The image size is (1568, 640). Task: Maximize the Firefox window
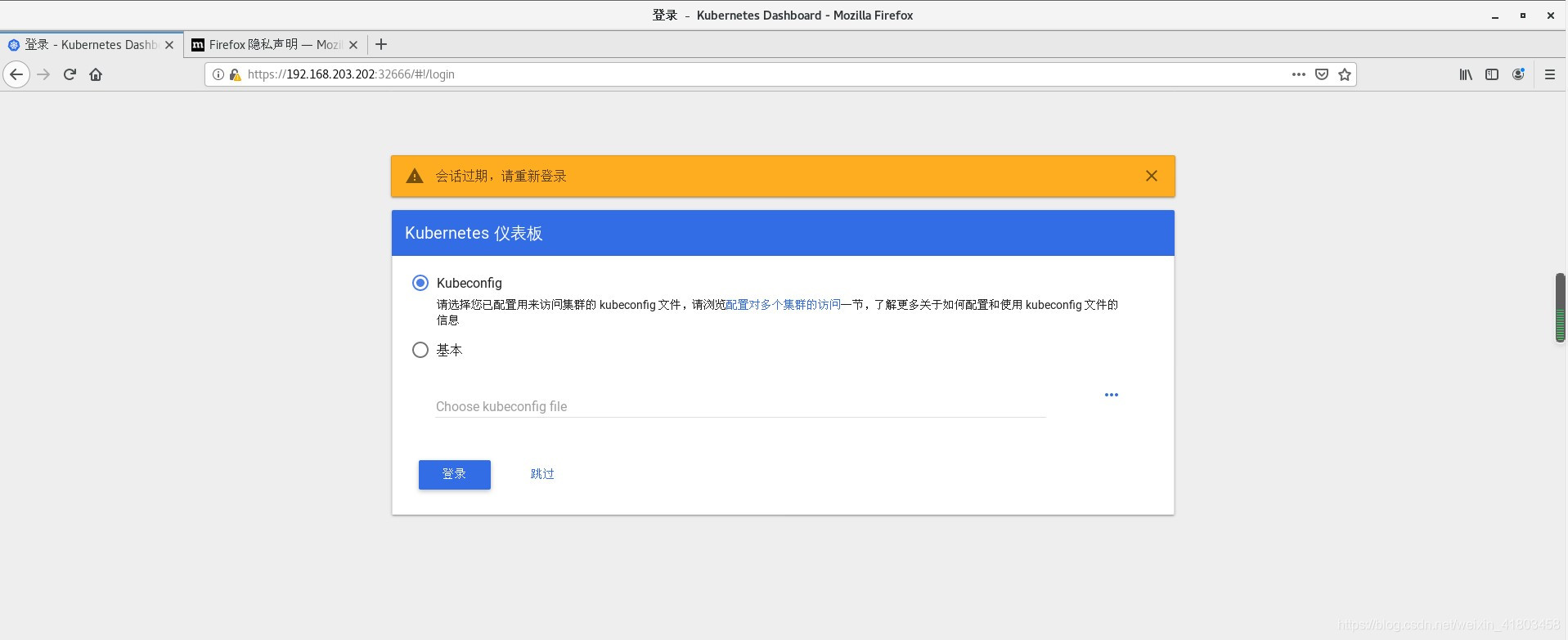(x=1523, y=16)
